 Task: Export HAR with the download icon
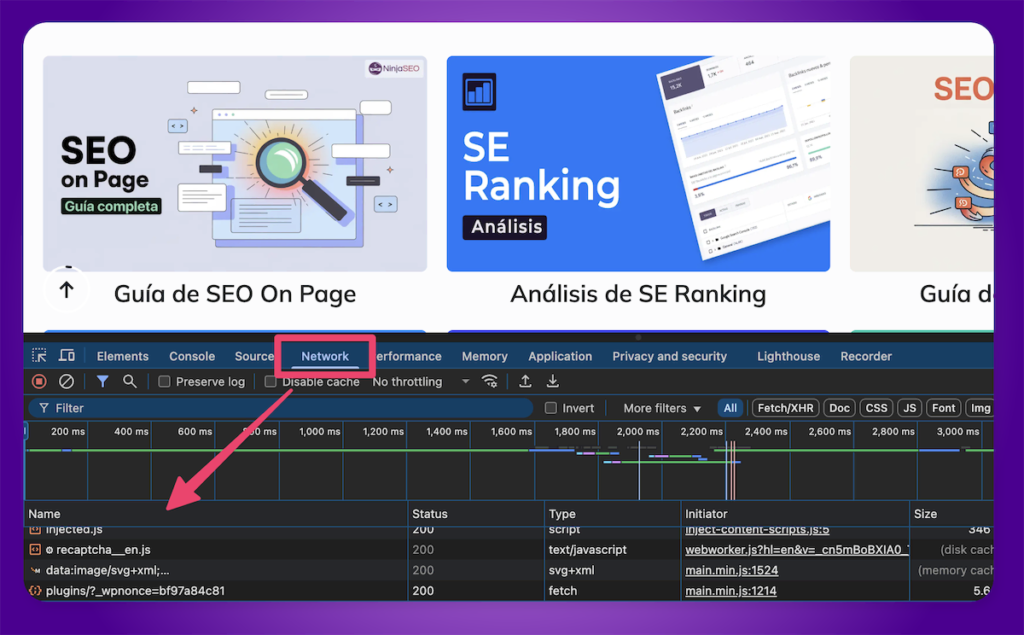[552, 381]
